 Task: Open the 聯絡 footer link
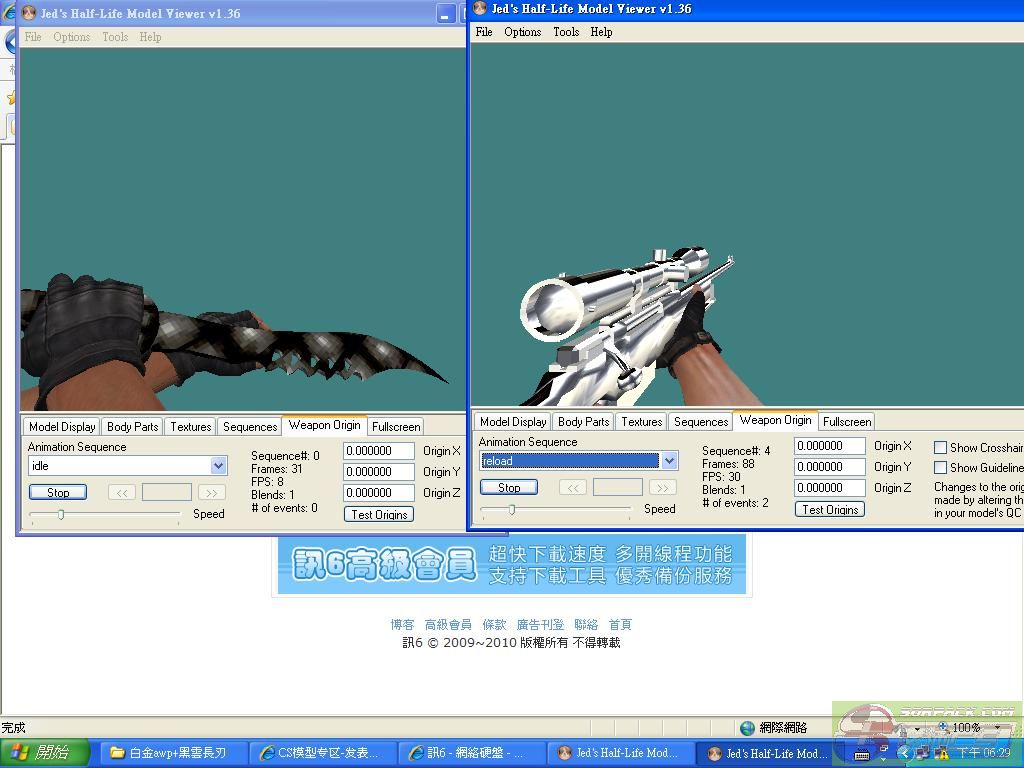tap(586, 624)
